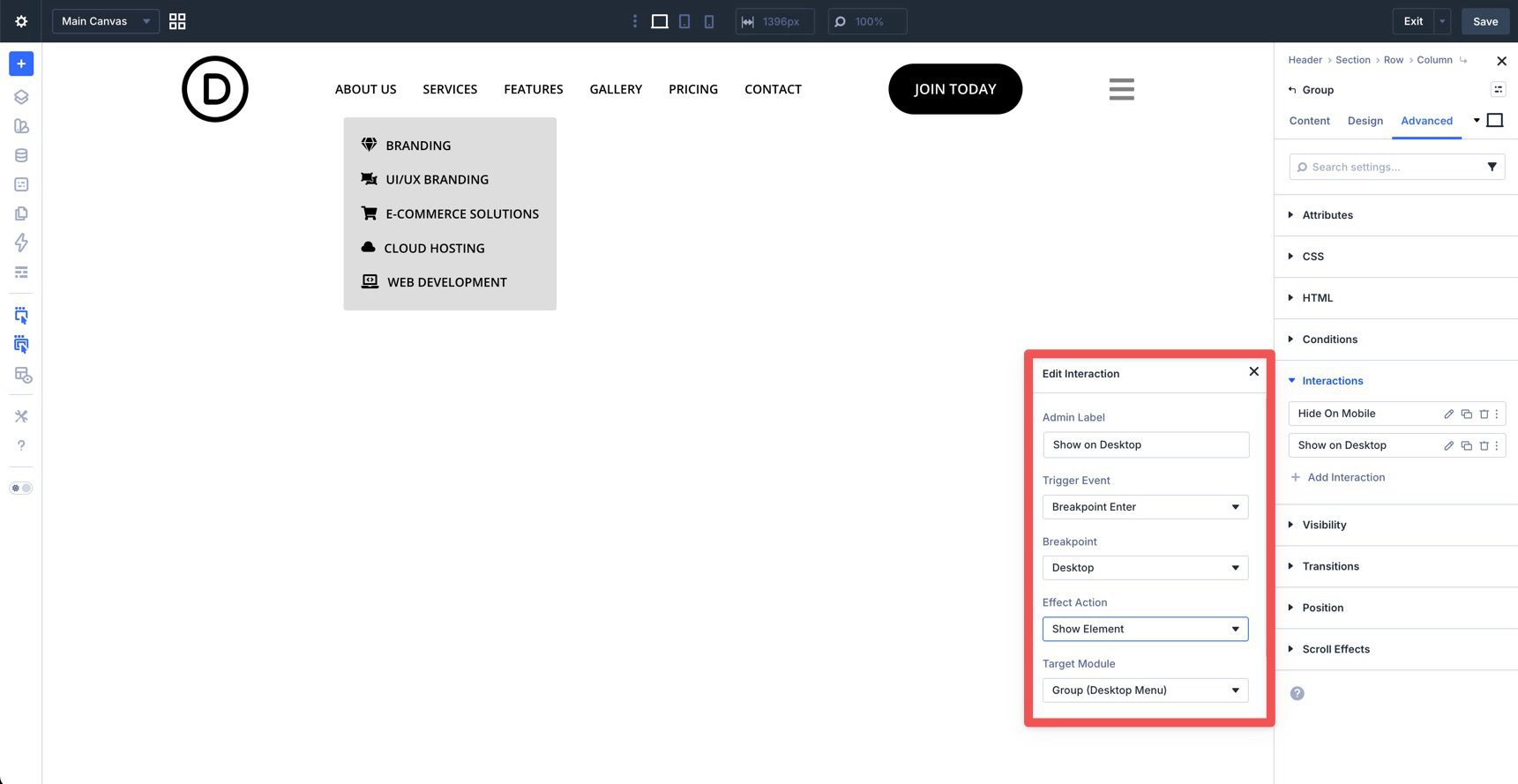Open the Layers panel icon in sidebar
The height and width of the screenshot is (784, 1518).
pyautogui.click(x=21, y=97)
